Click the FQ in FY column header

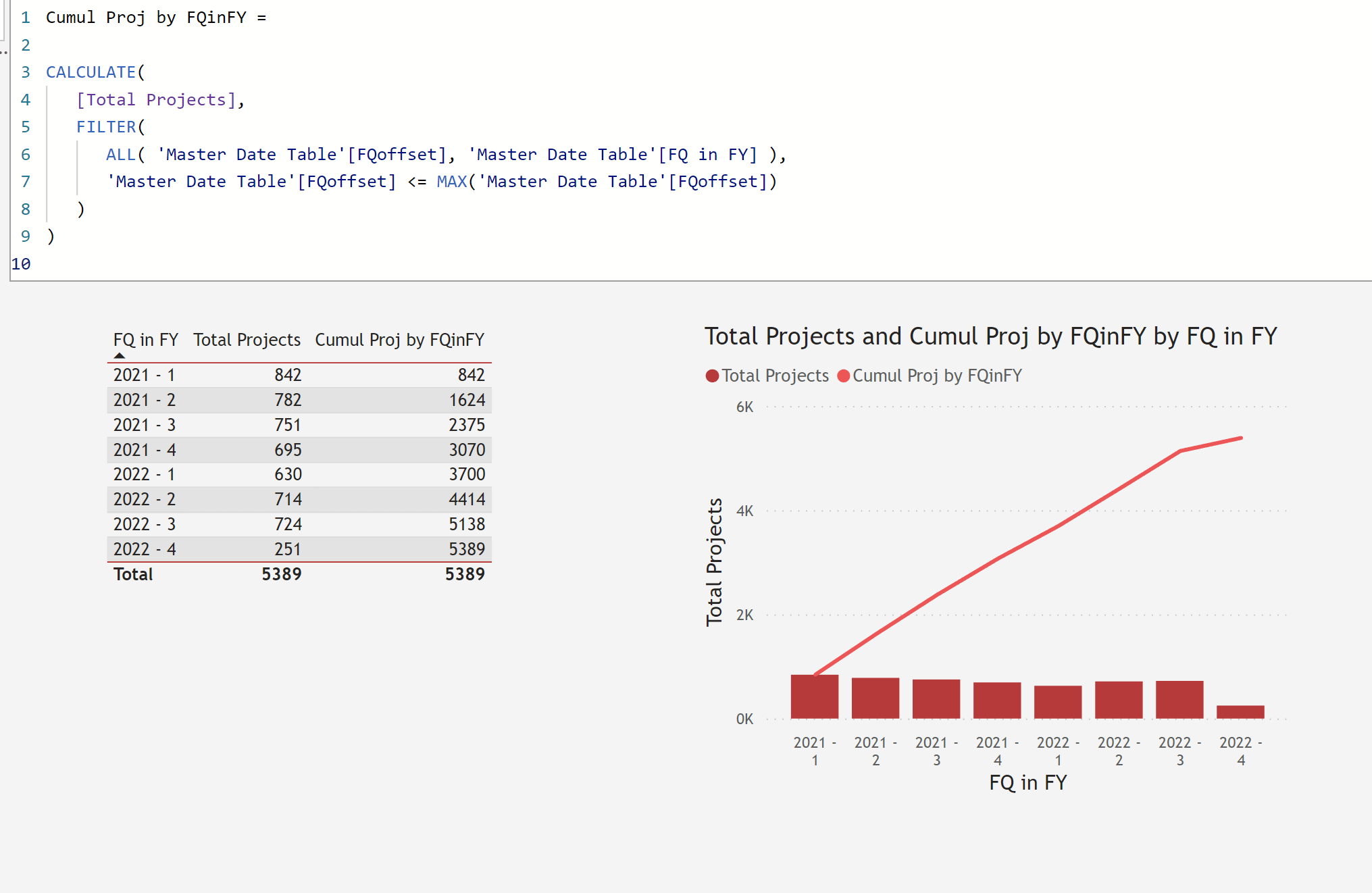[146, 340]
